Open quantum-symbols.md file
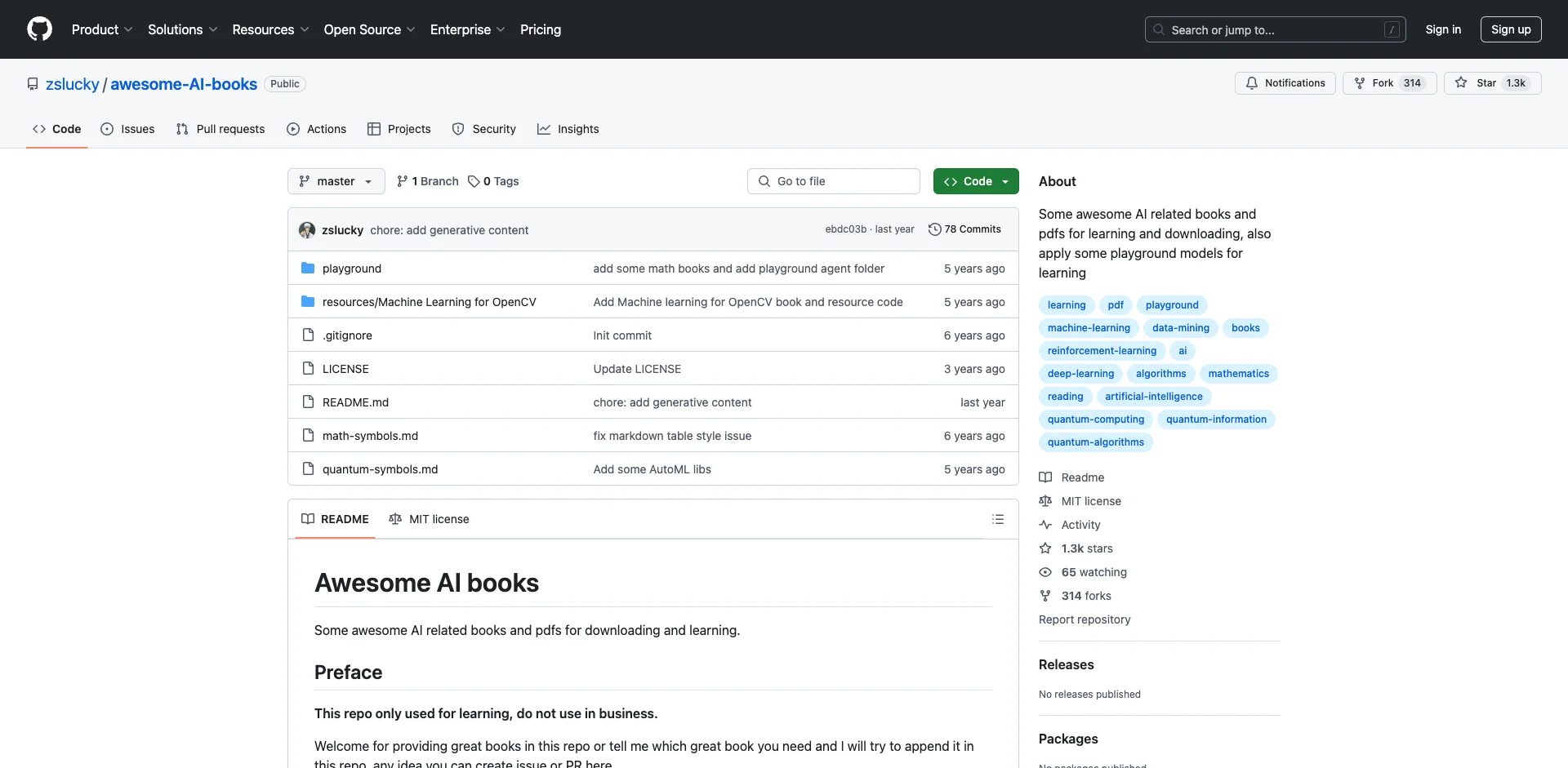This screenshot has width=1568, height=768. (x=380, y=469)
